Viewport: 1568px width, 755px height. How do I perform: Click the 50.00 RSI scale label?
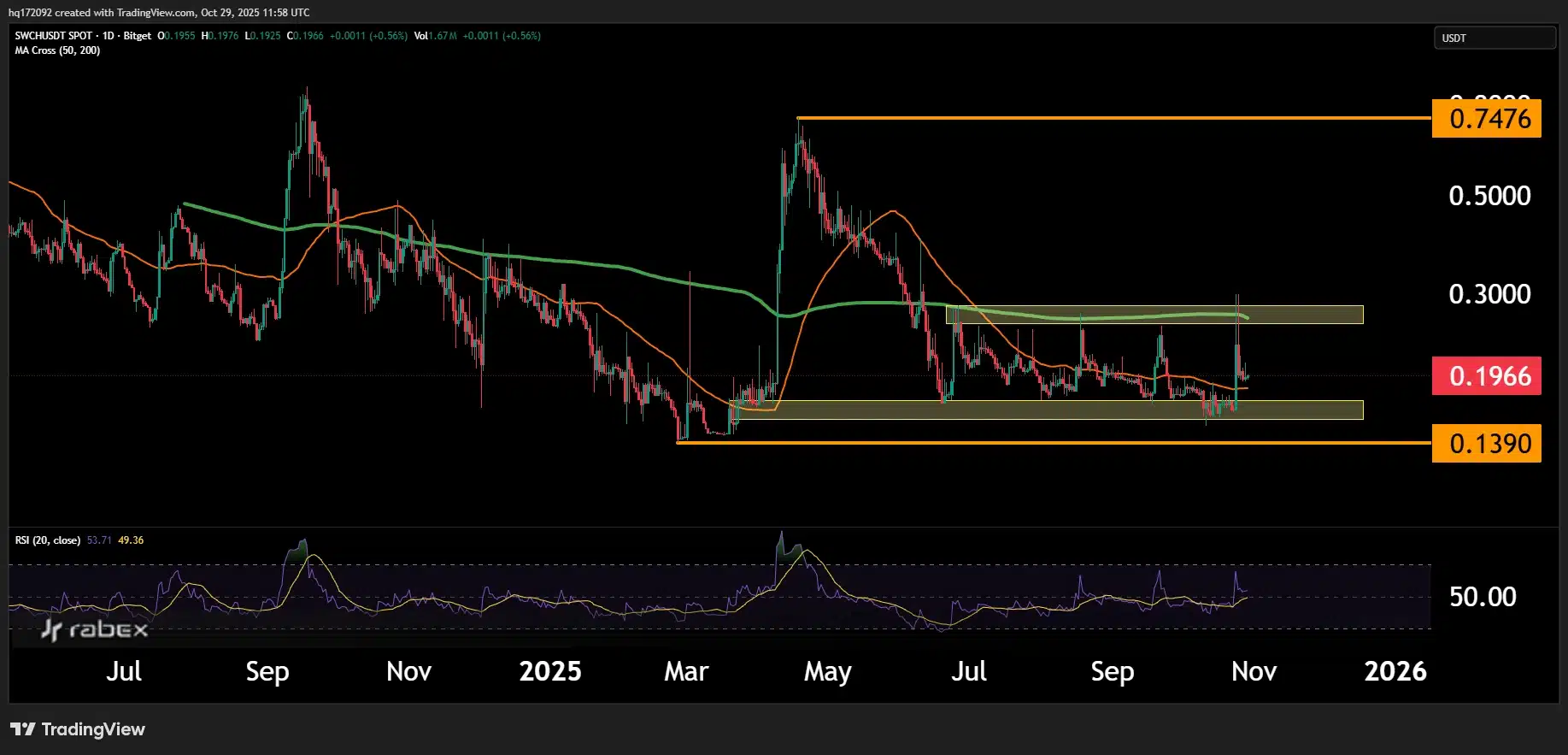click(1483, 597)
